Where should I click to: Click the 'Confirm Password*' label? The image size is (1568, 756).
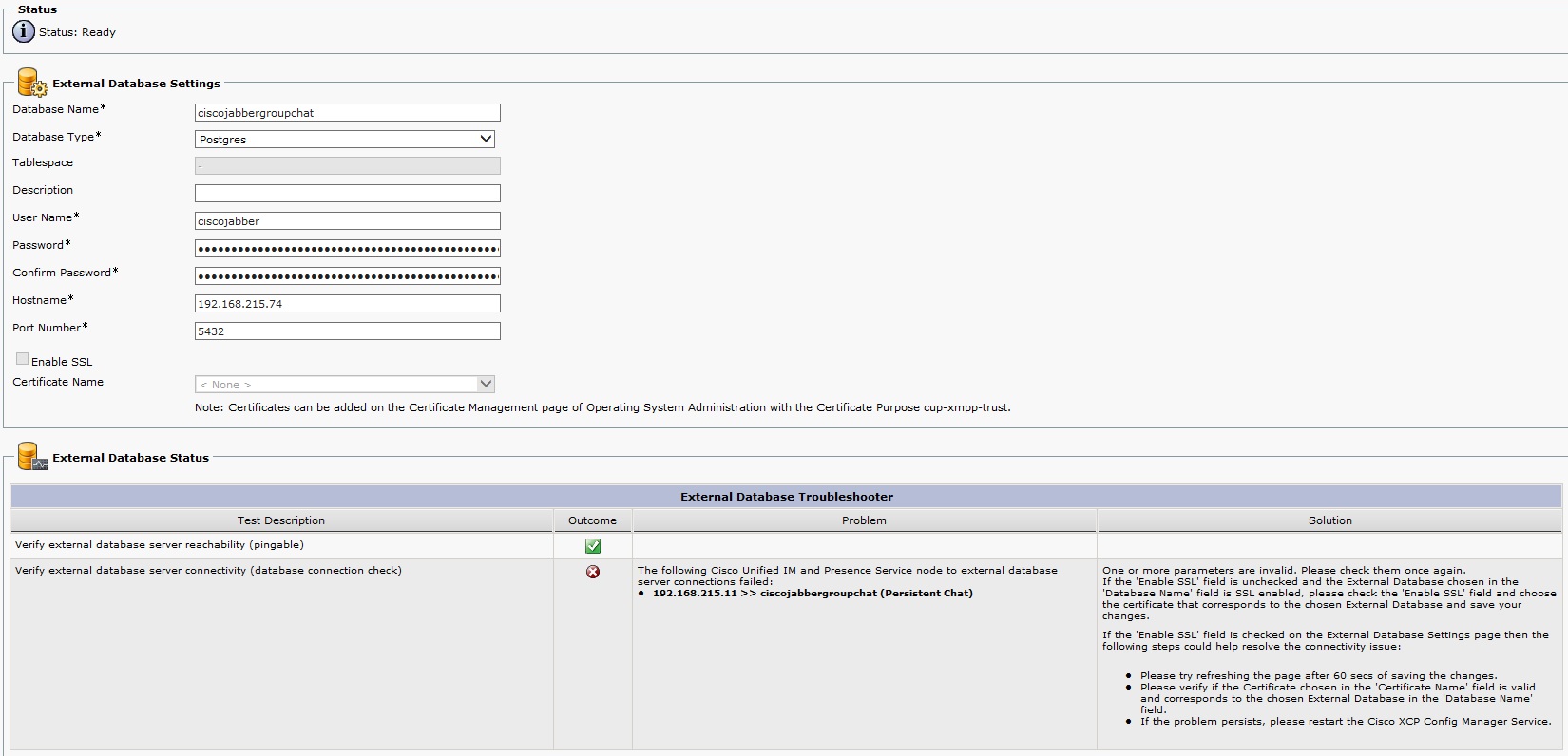[66, 273]
